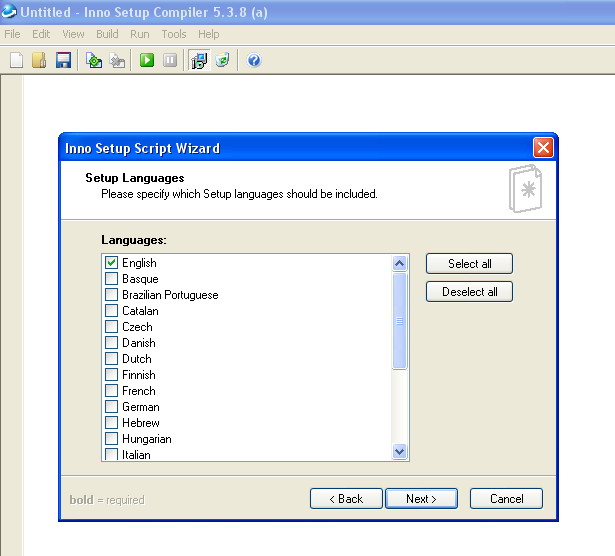615x556 pixels.
Task: Enable the Danish language checkbox
Action: click(x=111, y=342)
